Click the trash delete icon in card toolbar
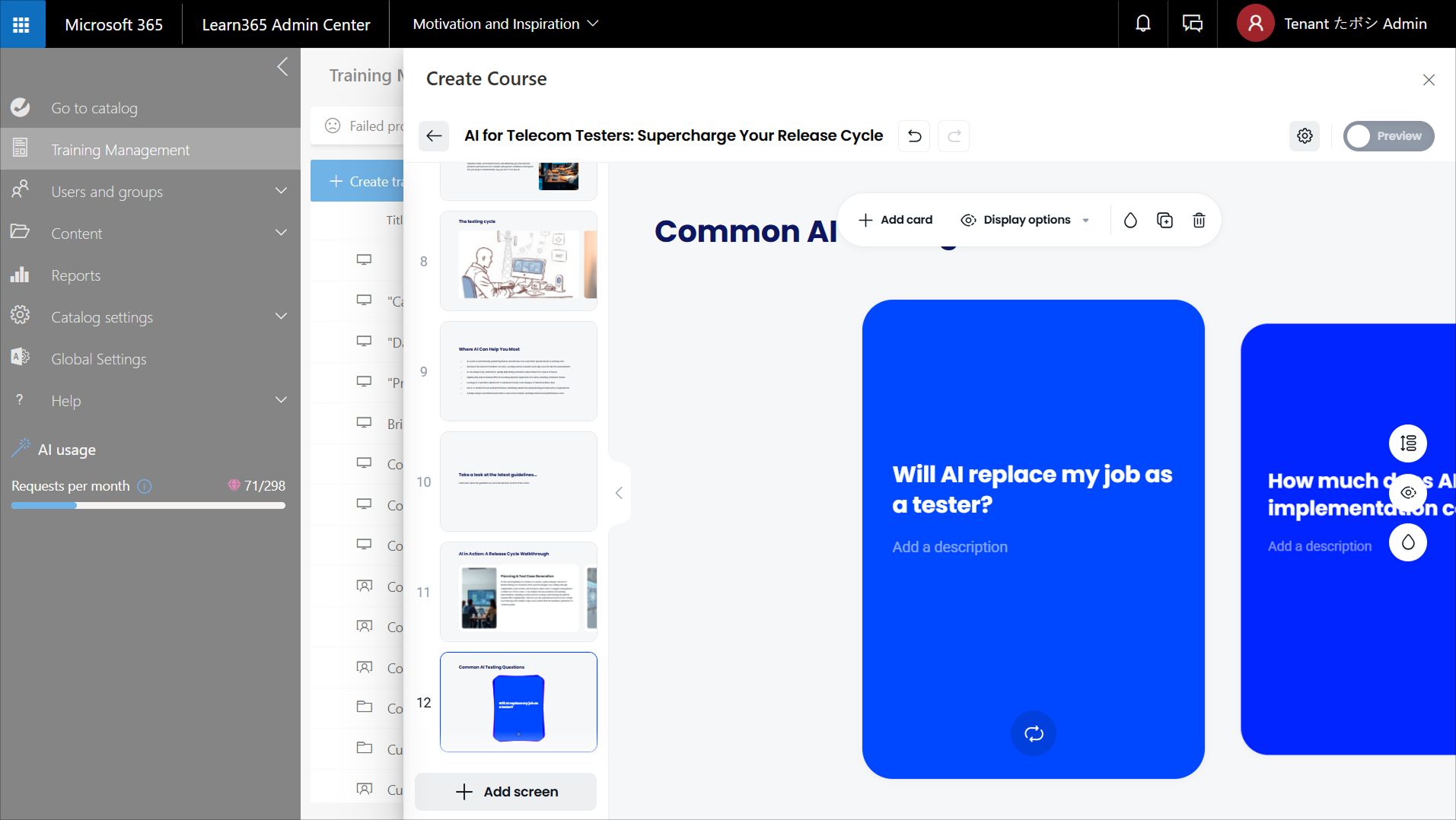 (x=1199, y=221)
